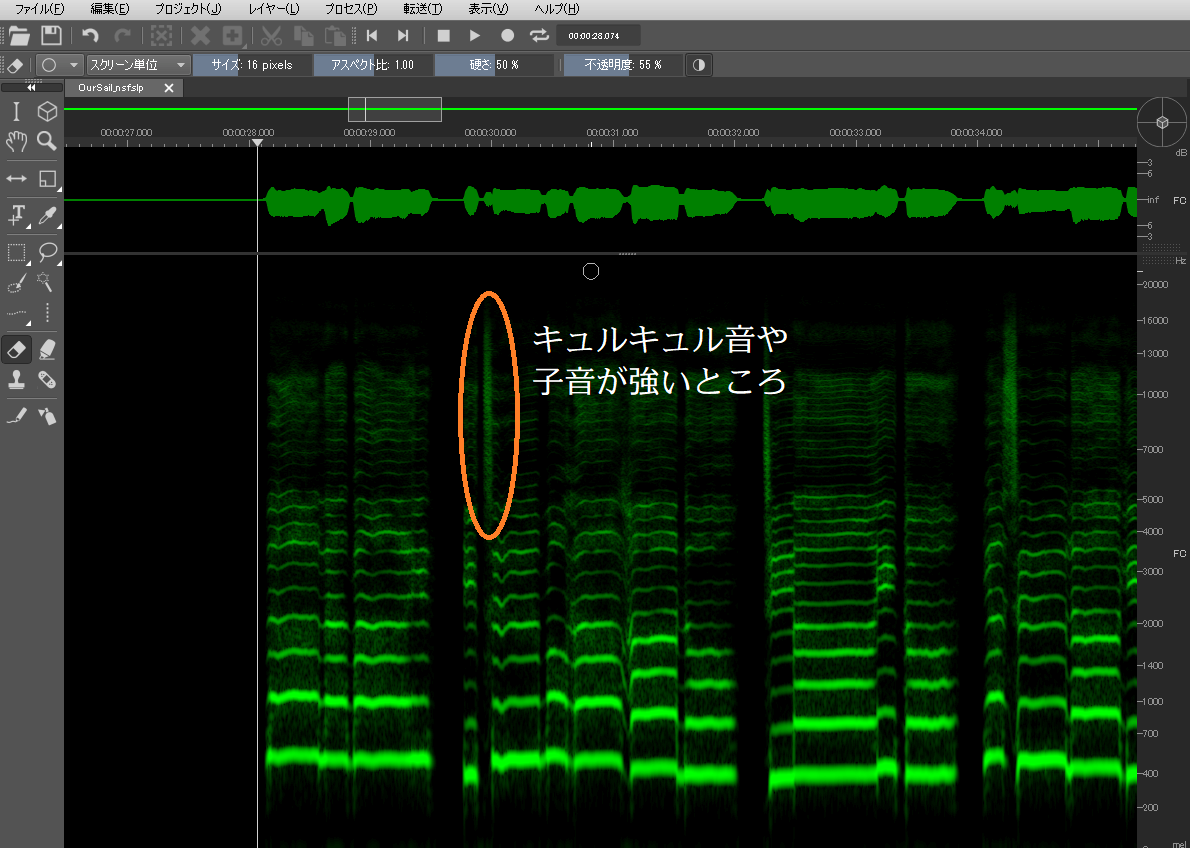Click the delete X icon in toolbar
This screenshot has width=1190, height=848.
[200, 36]
